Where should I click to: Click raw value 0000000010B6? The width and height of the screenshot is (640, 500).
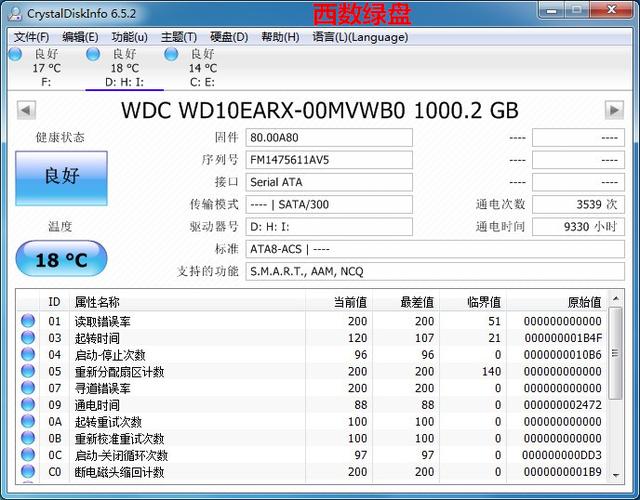pyautogui.click(x=563, y=355)
